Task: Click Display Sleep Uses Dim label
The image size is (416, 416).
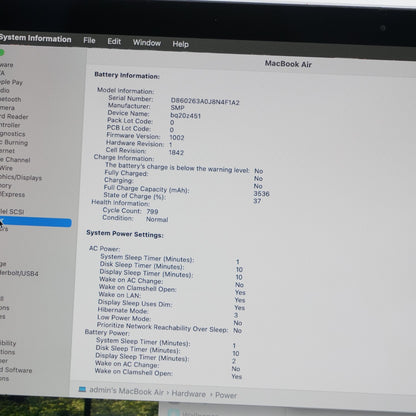Action: pyautogui.click(x=135, y=303)
